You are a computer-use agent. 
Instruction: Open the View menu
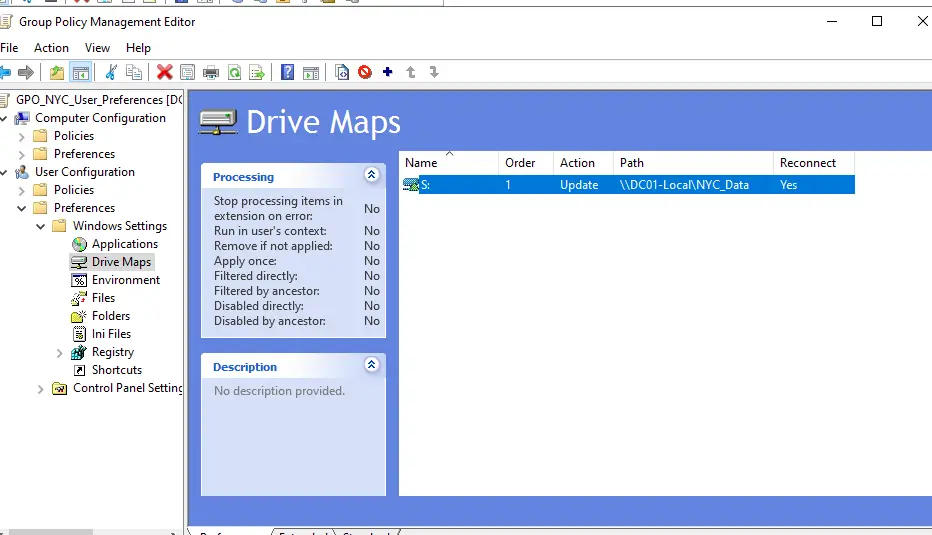click(97, 48)
